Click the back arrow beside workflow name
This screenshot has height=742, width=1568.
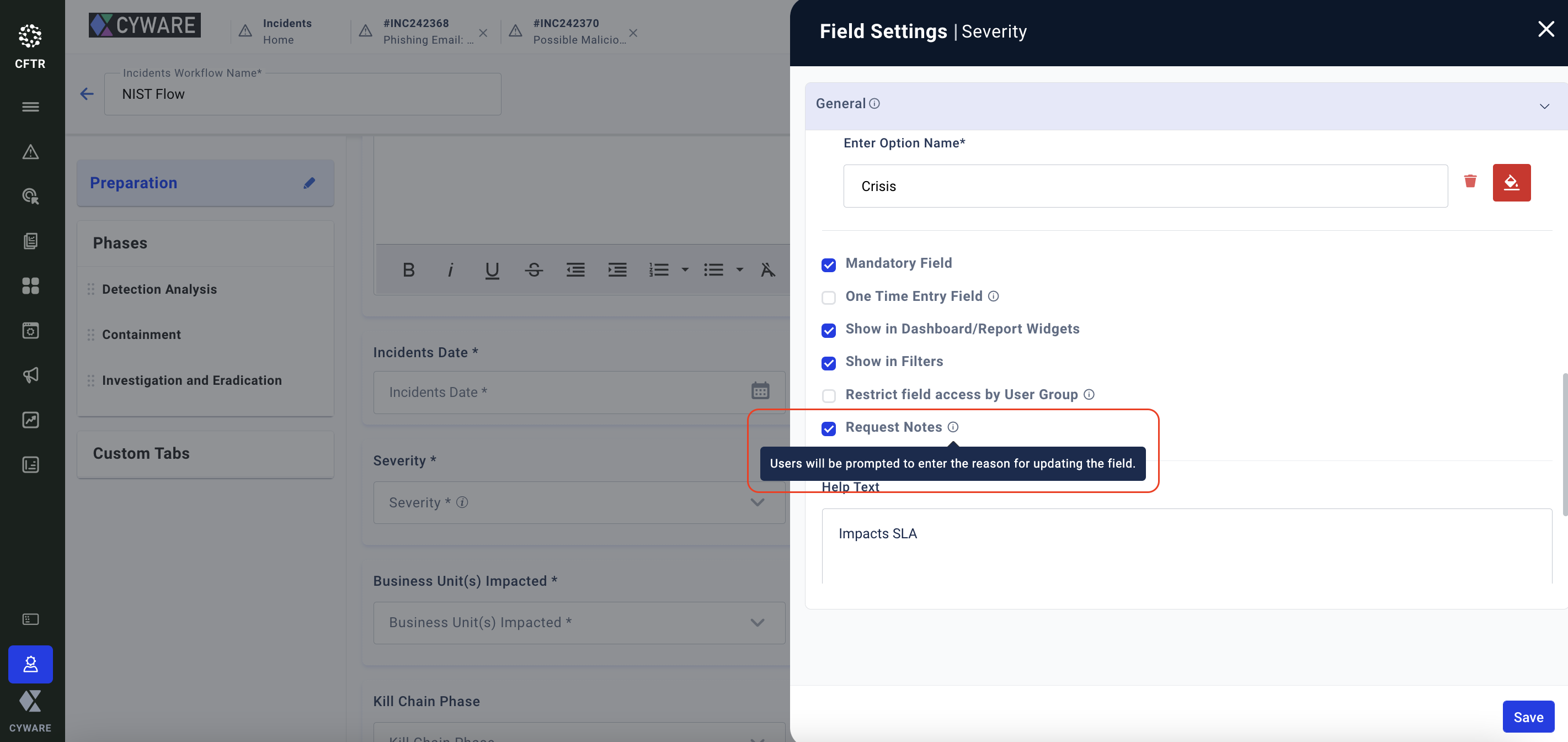click(87, 94)
